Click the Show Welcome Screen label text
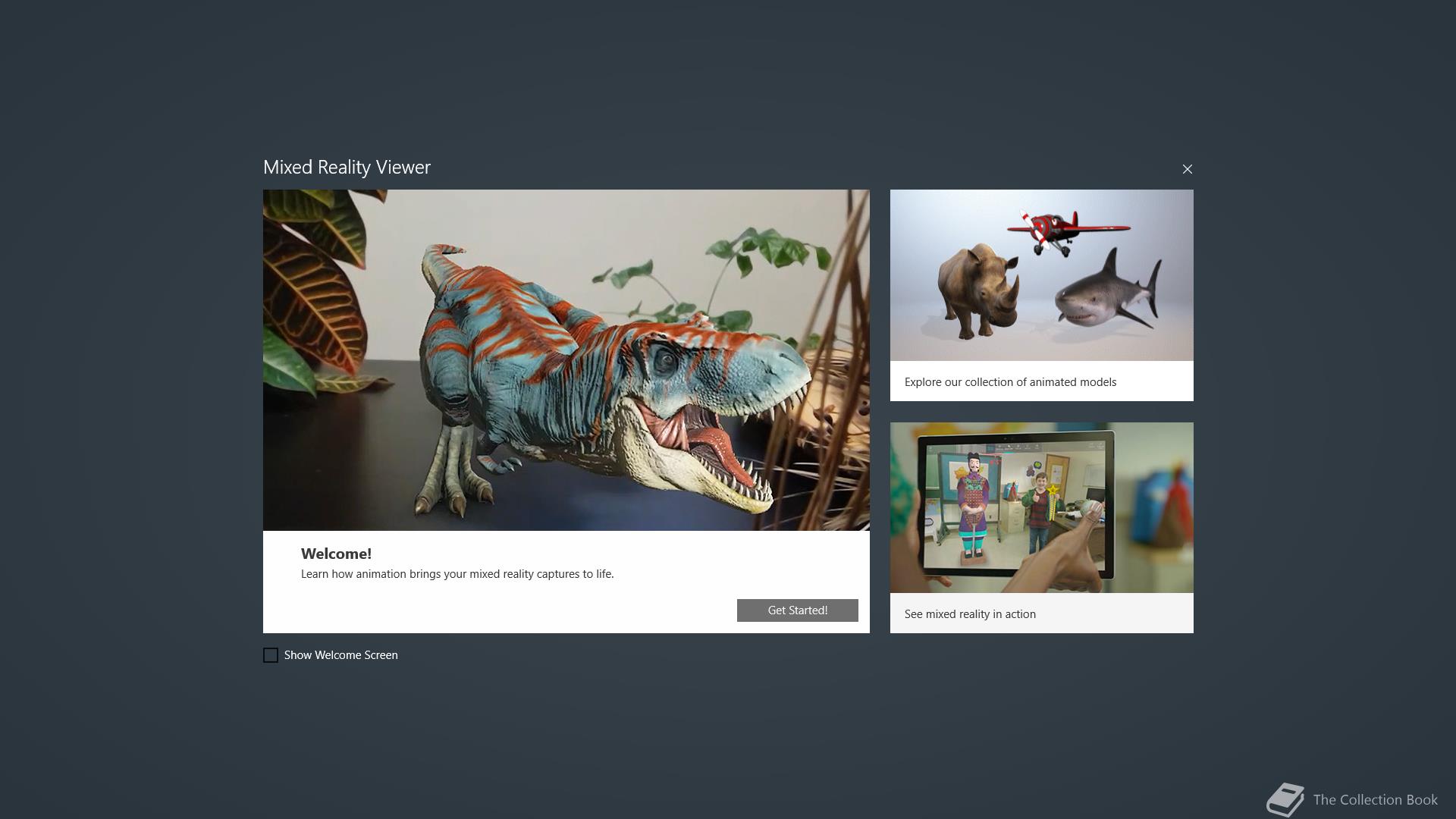The image size is (1456, 819). 340,655
